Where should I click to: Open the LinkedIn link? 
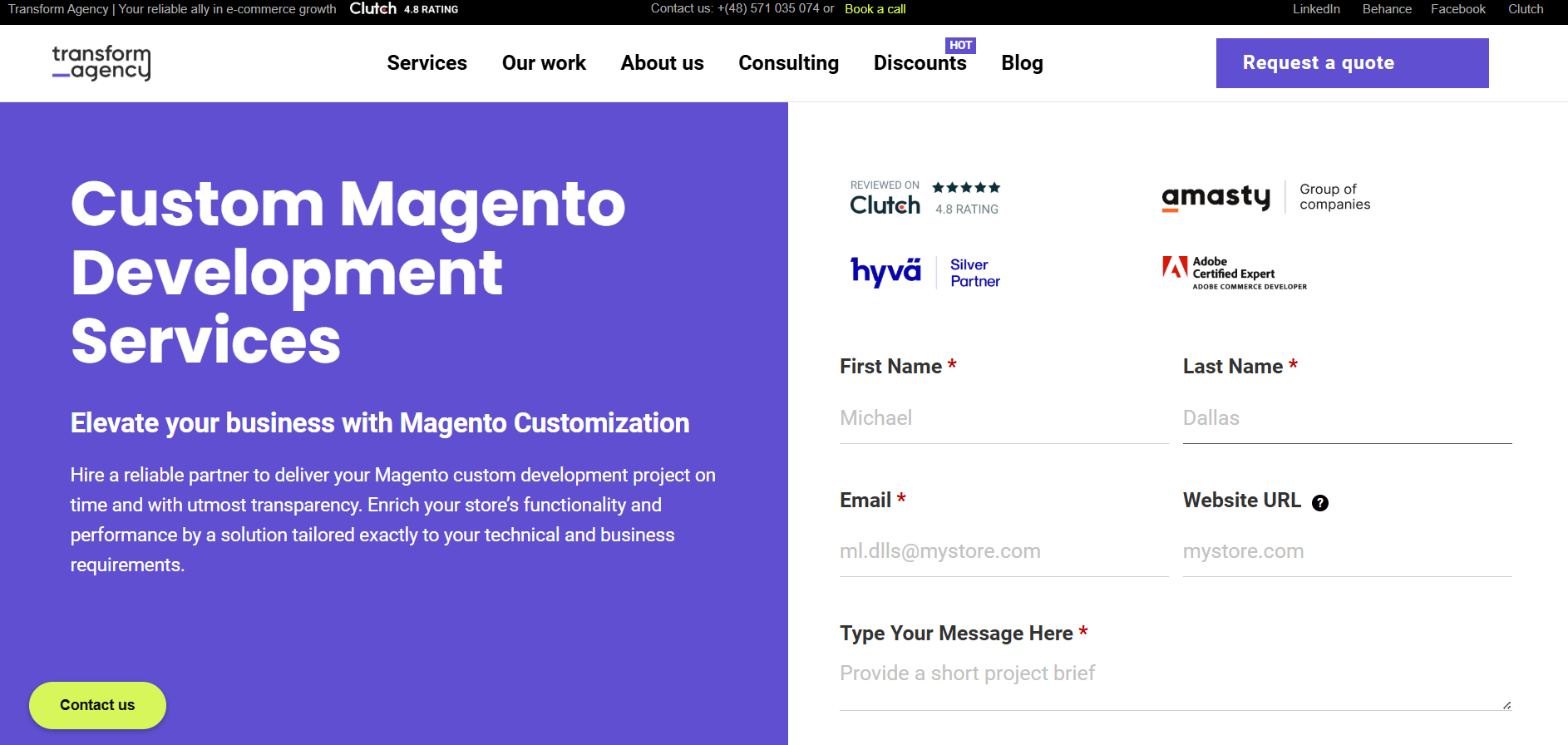click(x=1316, y=9)
